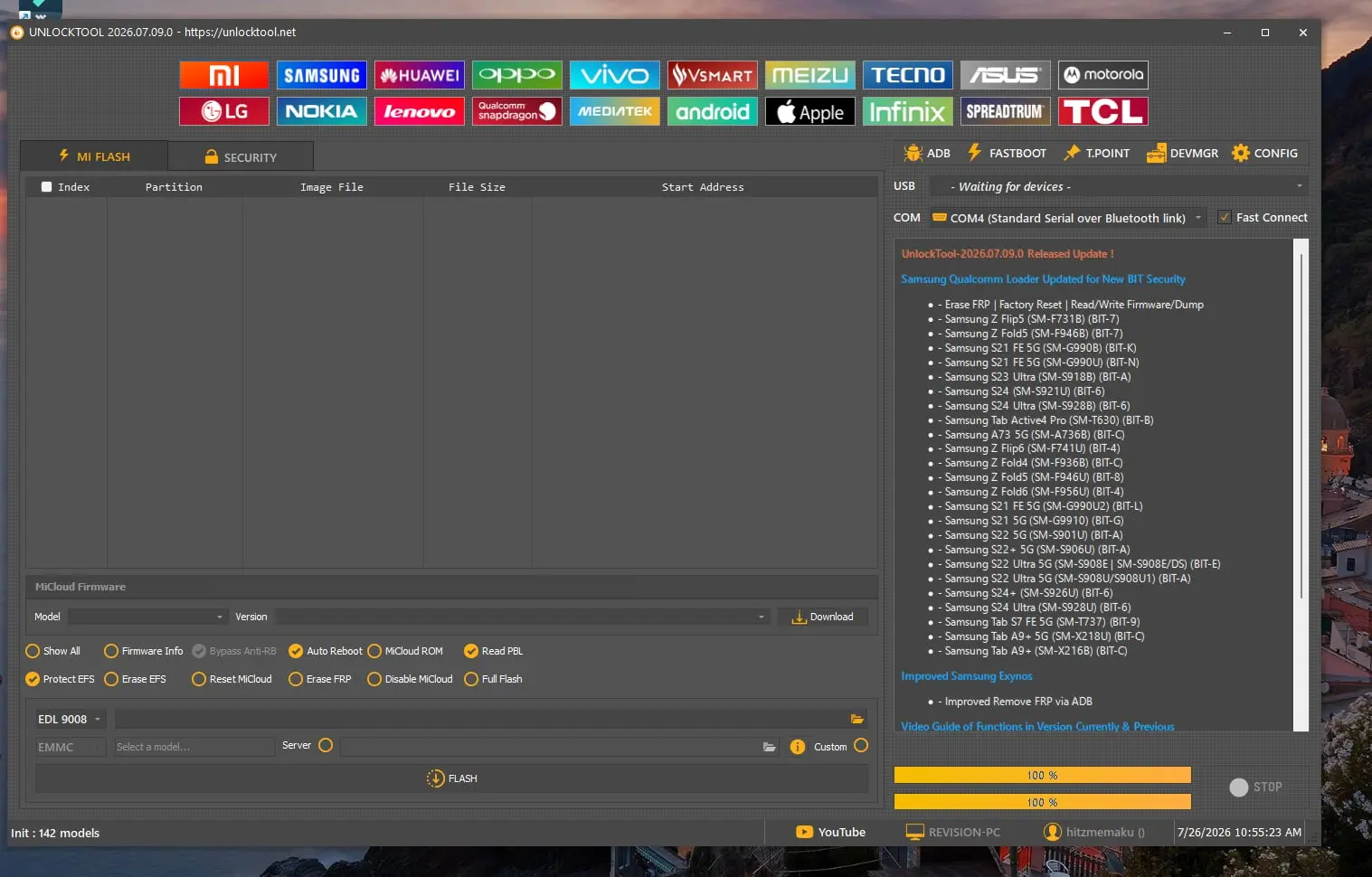Open the firmware Version dropdown
1372x877 pixels.
click(523, 617)
